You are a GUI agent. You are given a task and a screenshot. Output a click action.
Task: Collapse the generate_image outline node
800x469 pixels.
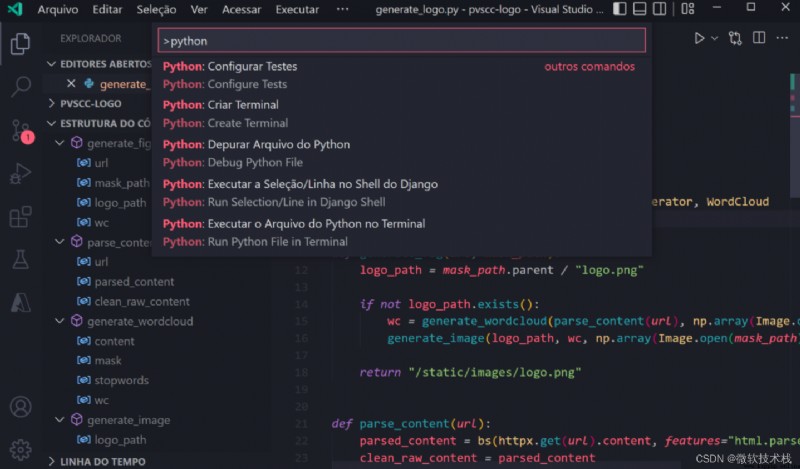click(x=60, y=419)
